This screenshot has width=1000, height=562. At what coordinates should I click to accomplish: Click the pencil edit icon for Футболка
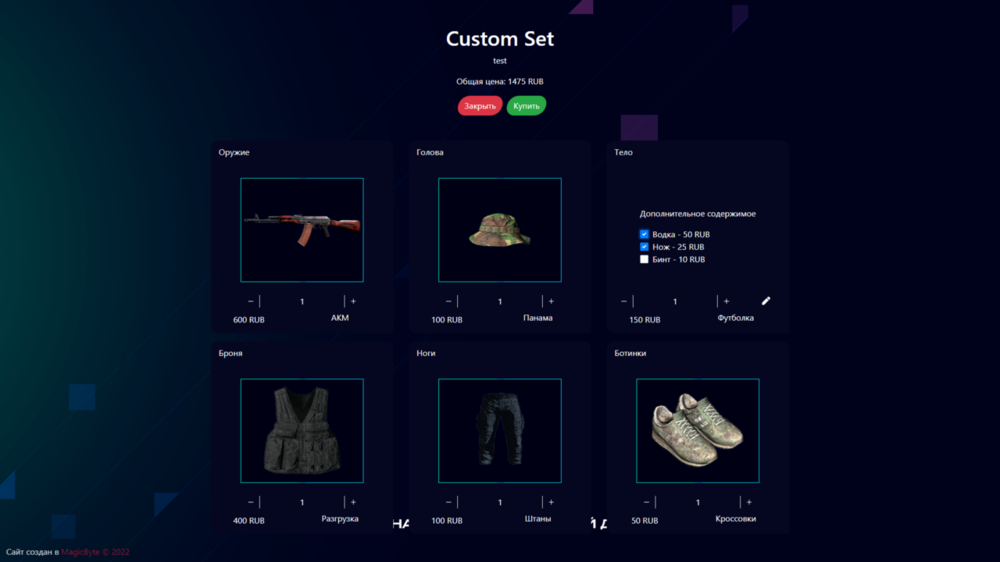766,300
